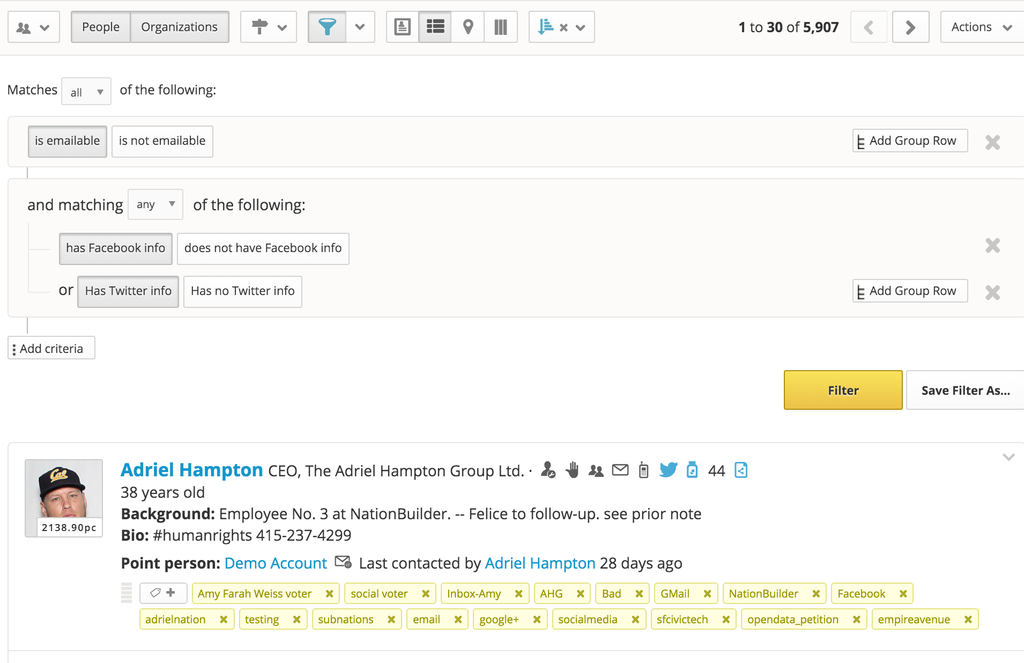1024x663 pixels.
Task: Click the 'opendata_petition' tag label
Action: click(x=793, y=619)
